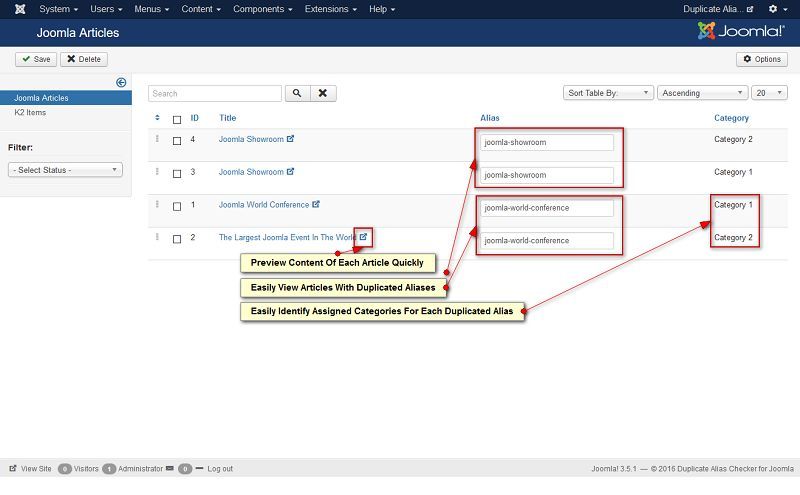
Task: Open the Options button
Action: point(762,59)
